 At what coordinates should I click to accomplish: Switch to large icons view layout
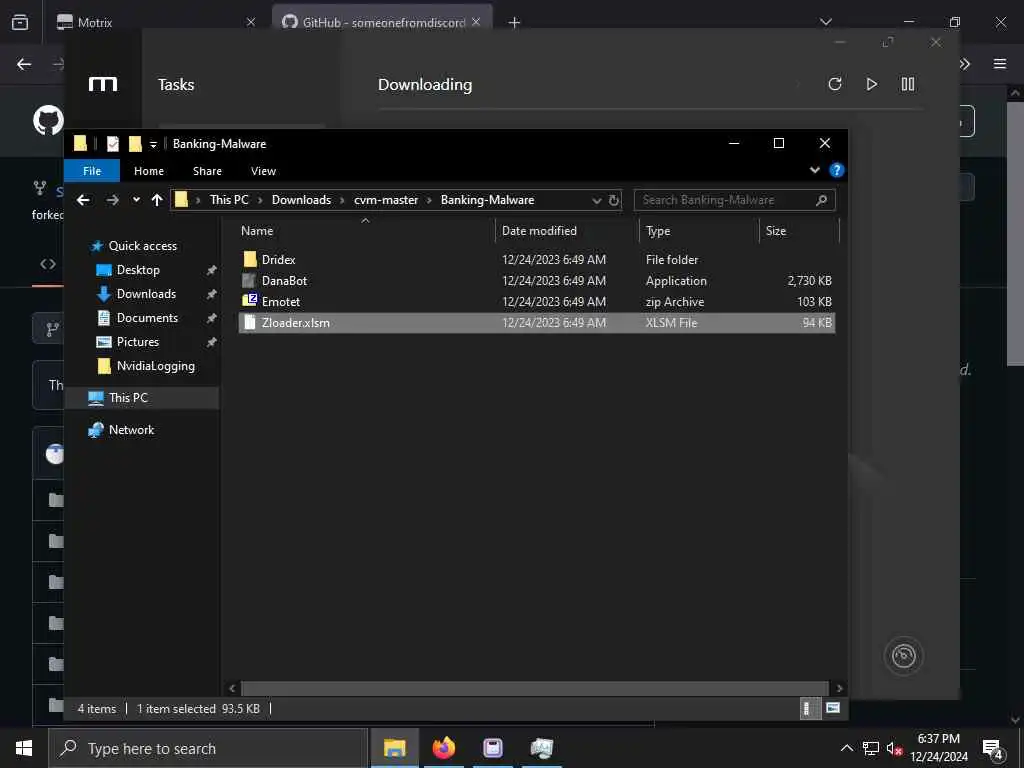pos(833,709)
